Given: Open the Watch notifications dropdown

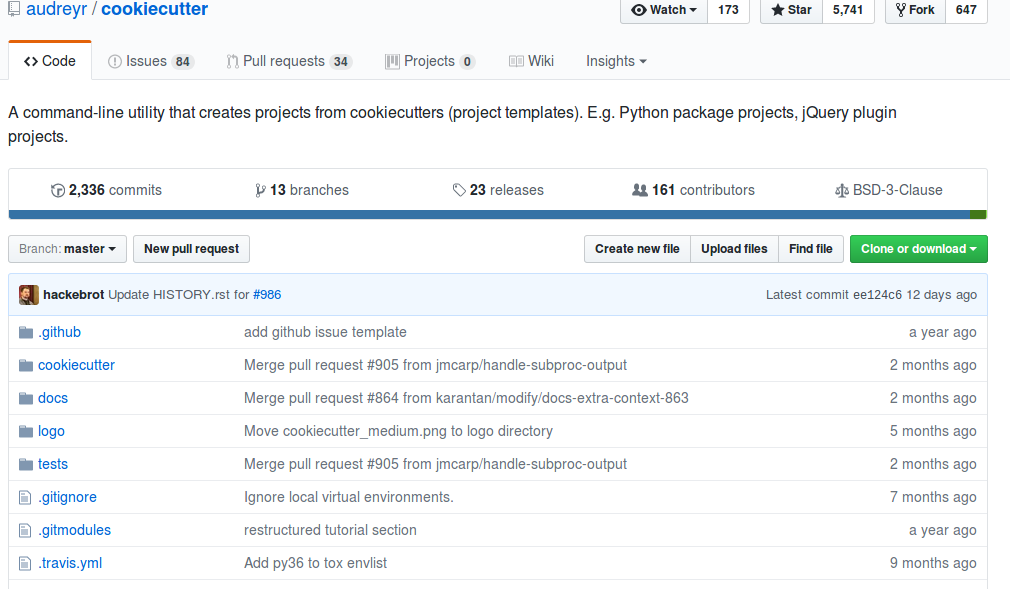Looking at the screenshot, I should click(664, 10).
